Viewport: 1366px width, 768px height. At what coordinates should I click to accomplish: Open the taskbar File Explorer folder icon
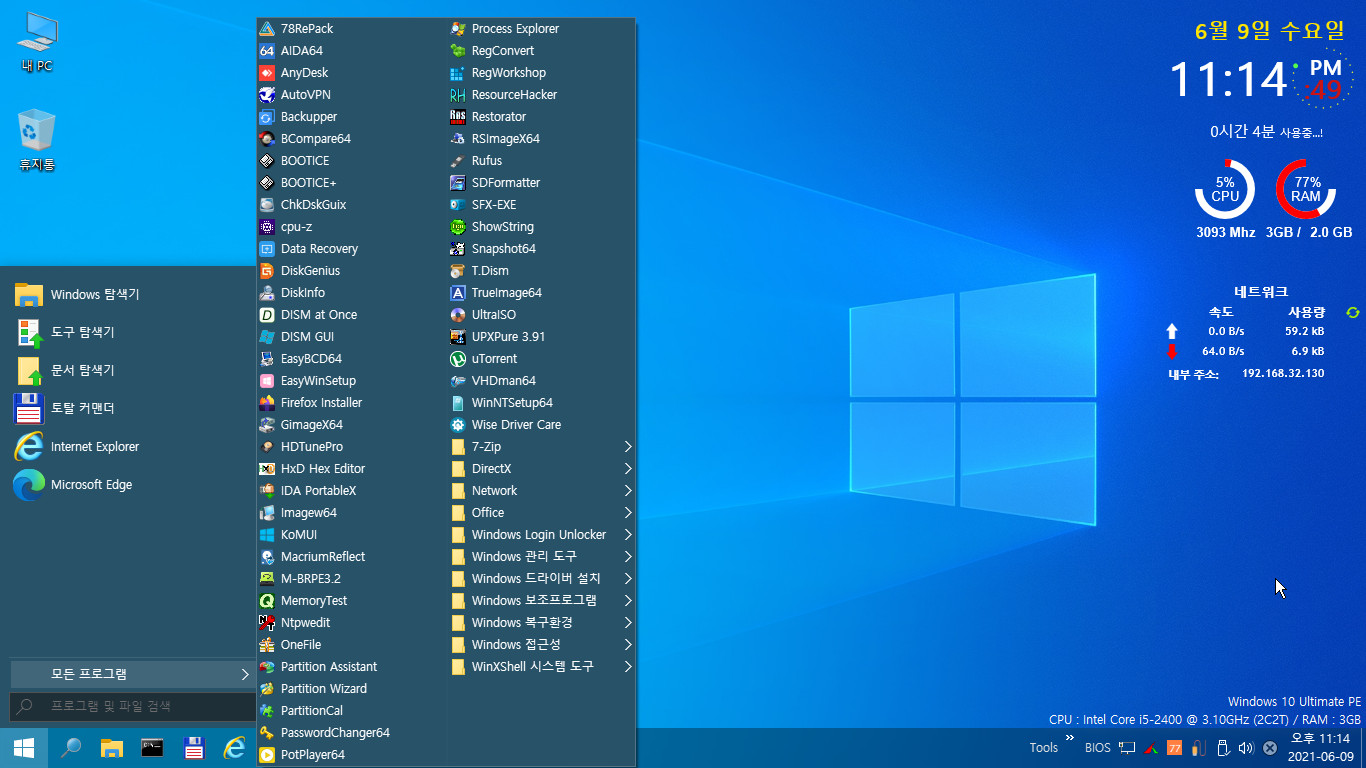click(x=111, y=748)
